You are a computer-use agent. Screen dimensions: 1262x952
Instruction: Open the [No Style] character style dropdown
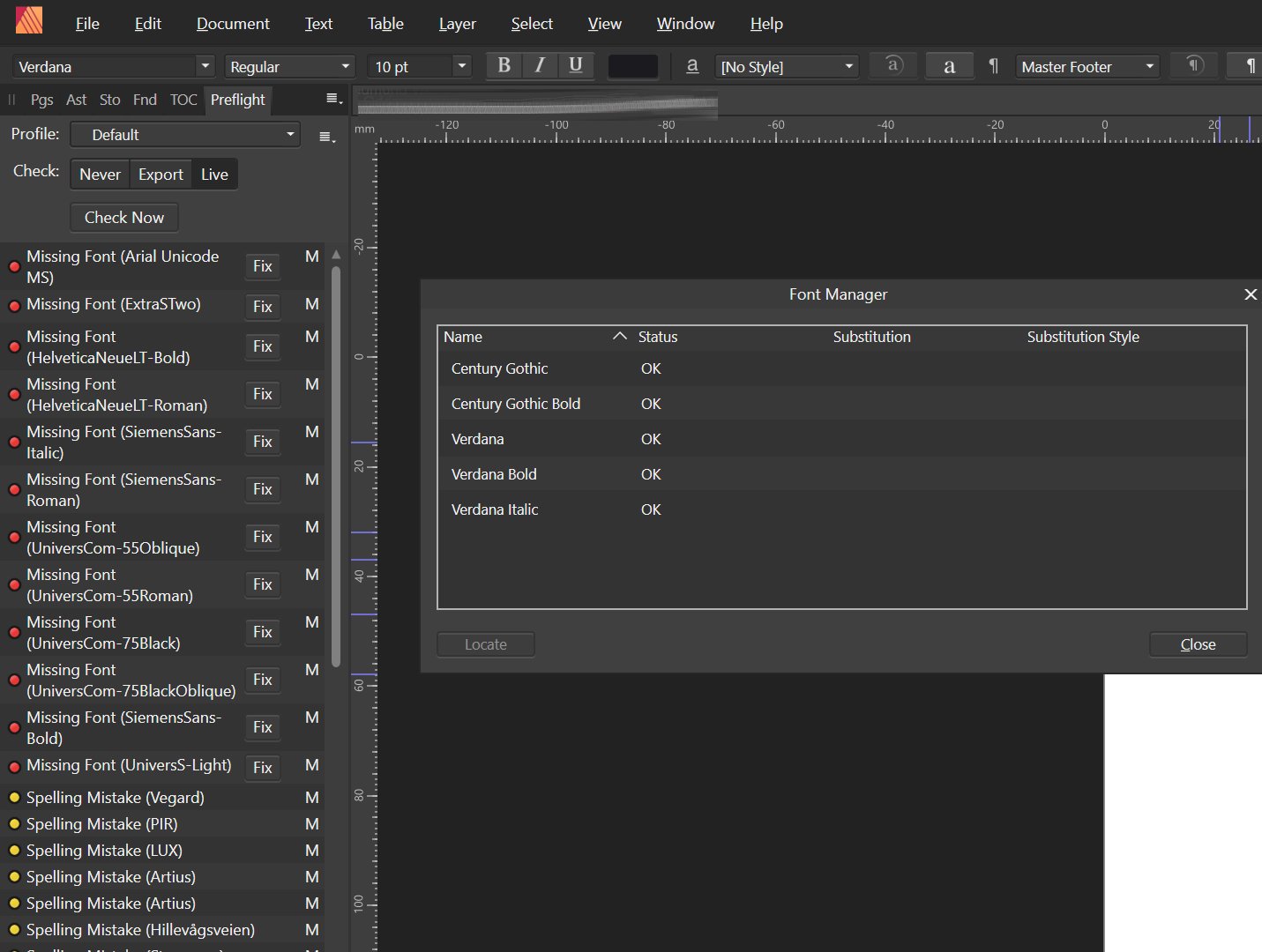pyautogui.click(x=787, y=66)
